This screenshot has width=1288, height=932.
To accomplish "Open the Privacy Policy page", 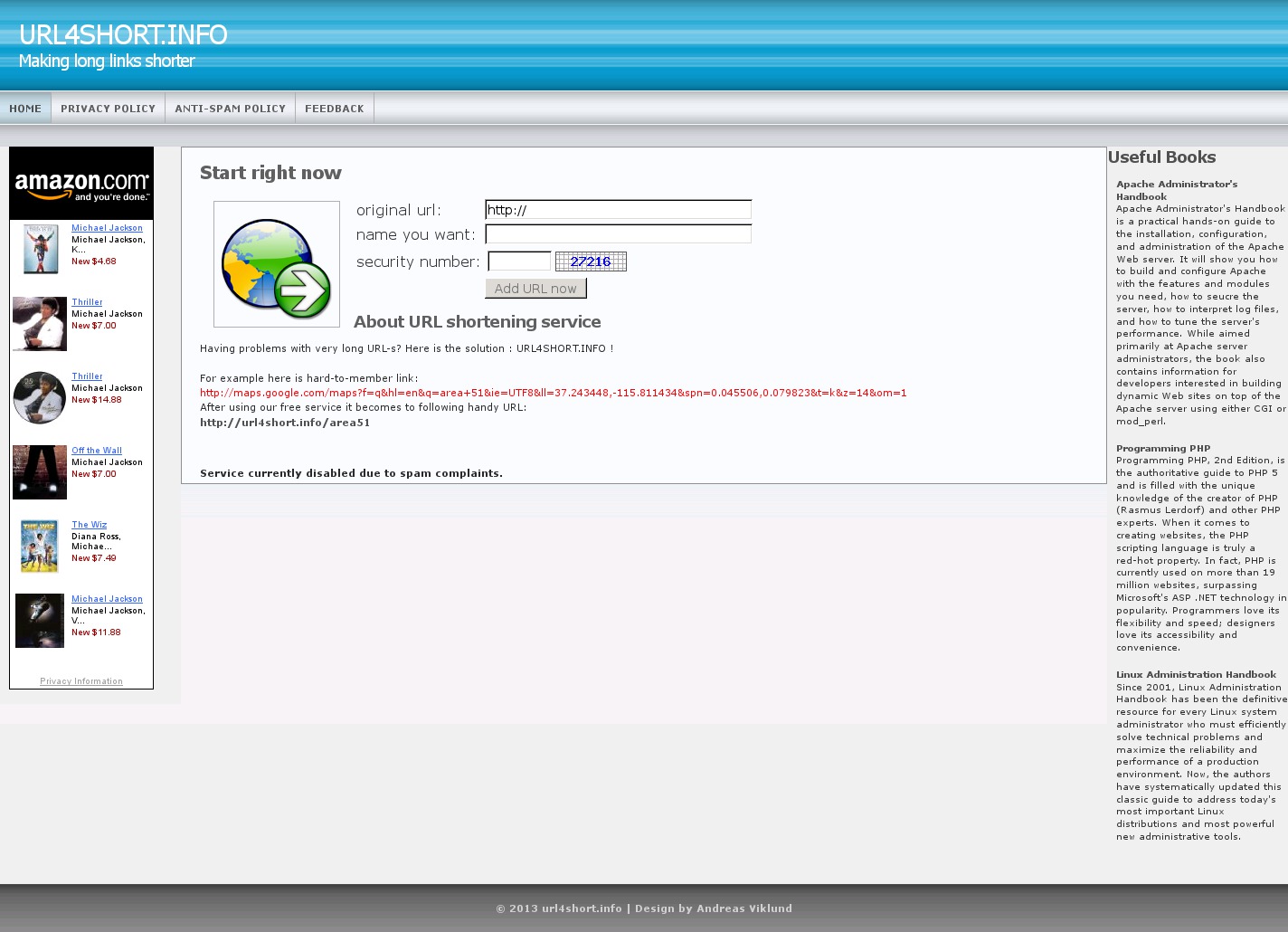I will coord(108,109).
